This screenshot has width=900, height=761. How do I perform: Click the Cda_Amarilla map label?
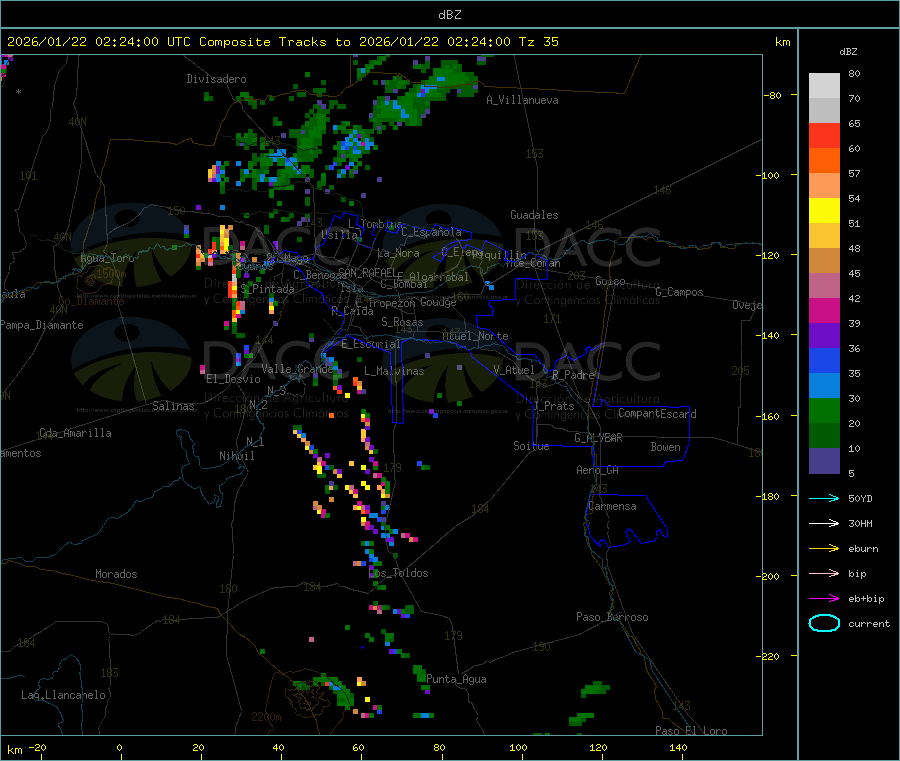pyautogui.click(x=75, y=433)
